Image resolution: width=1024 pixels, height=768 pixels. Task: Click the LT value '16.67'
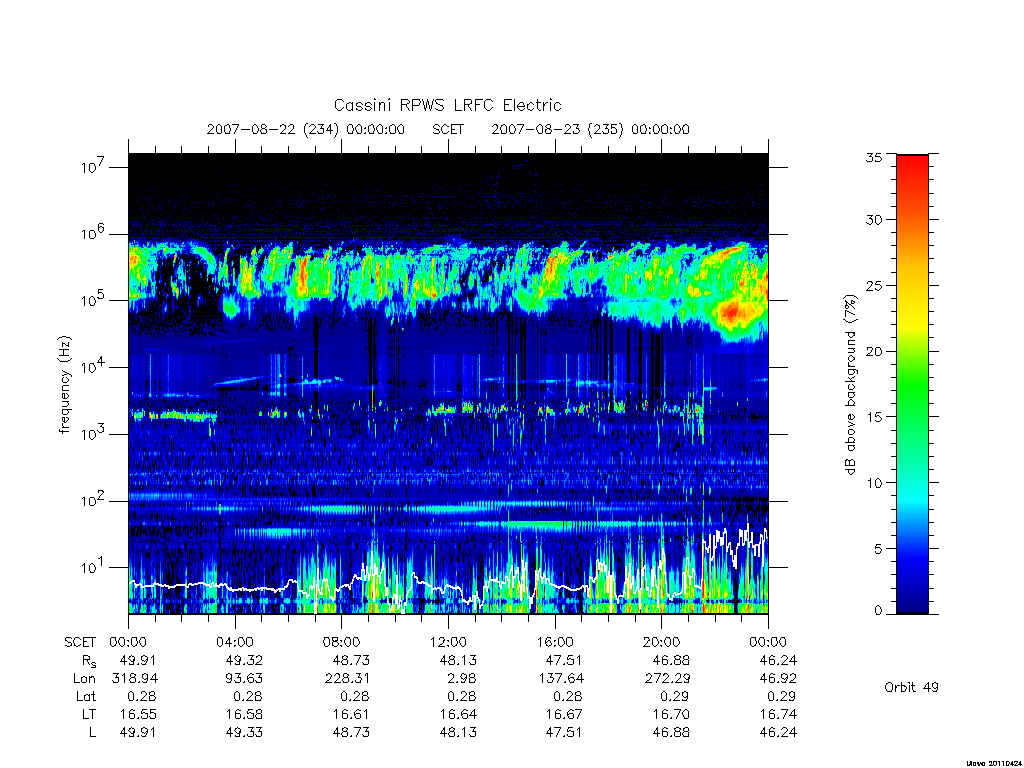[564, 714]
